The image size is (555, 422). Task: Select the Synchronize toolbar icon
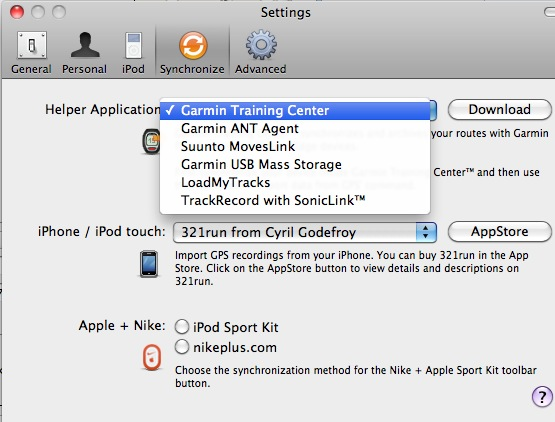[192, 53]
